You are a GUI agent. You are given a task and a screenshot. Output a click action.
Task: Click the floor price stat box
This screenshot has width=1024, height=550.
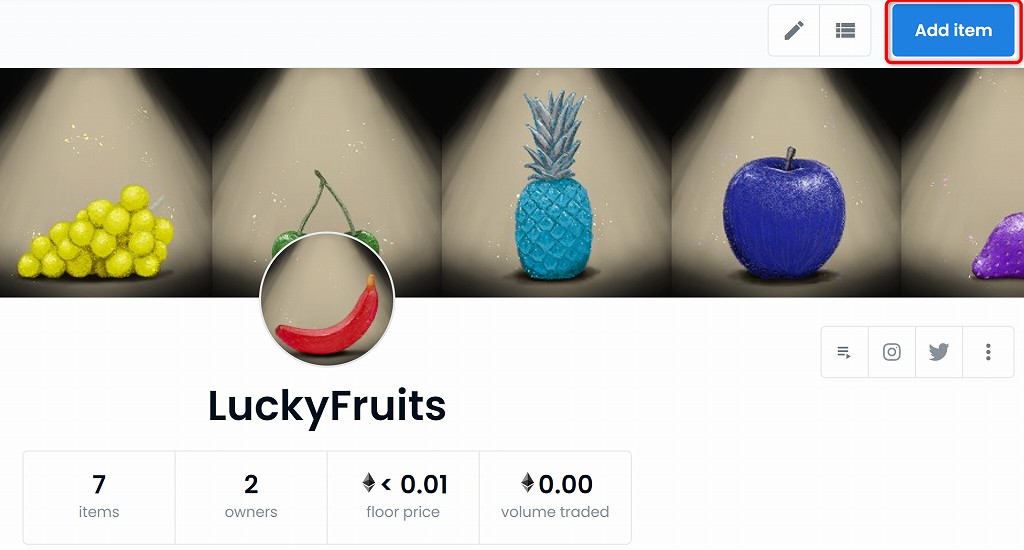point(403,497)
